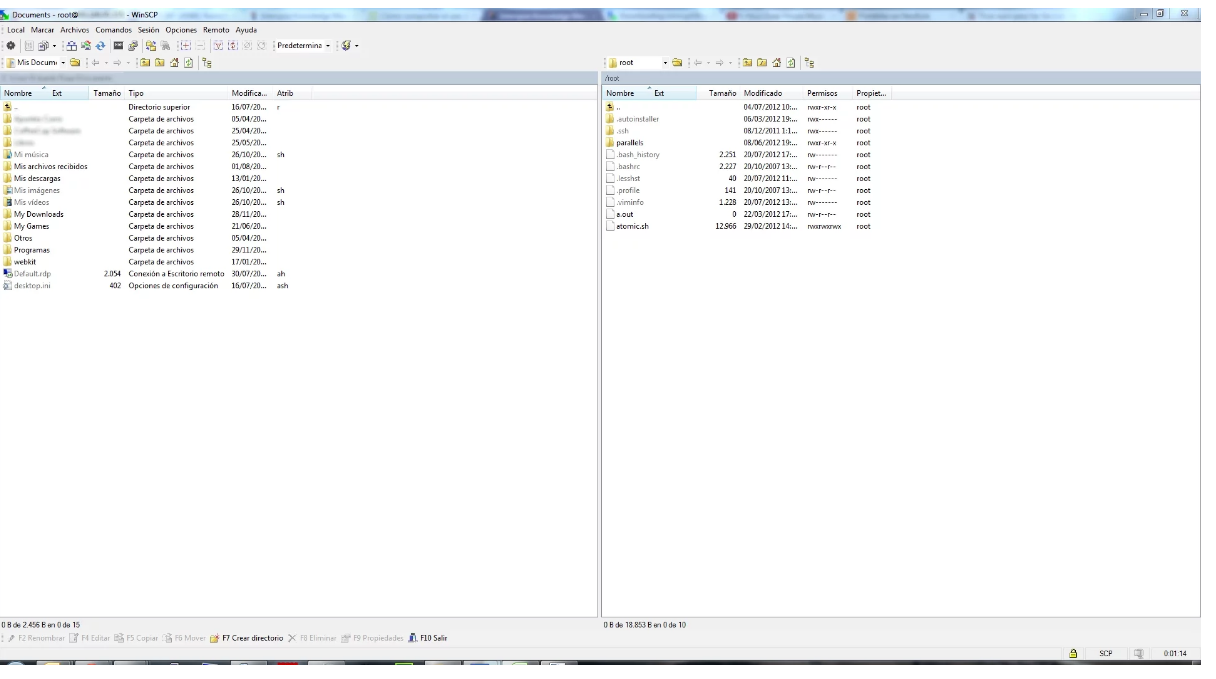Screen dimensions: 1216x679
Task: Click the new session icon with dropdown
Action: (348, 46)
